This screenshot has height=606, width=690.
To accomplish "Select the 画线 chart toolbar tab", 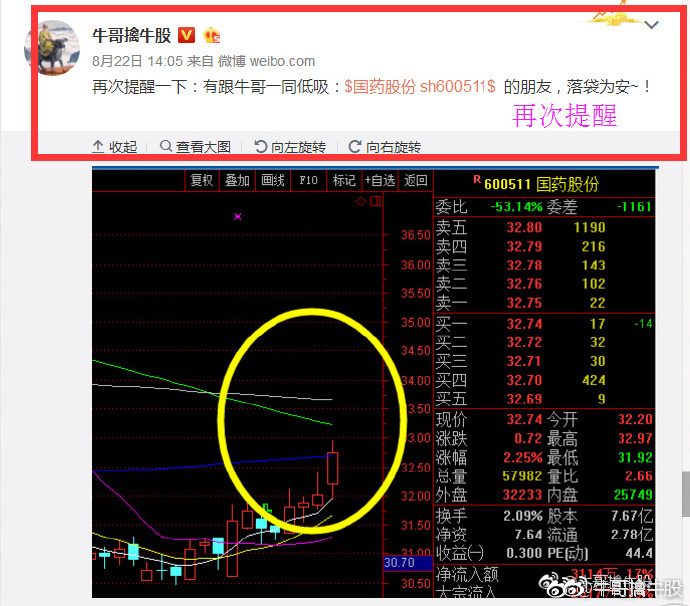I will (x=273, y=180).
